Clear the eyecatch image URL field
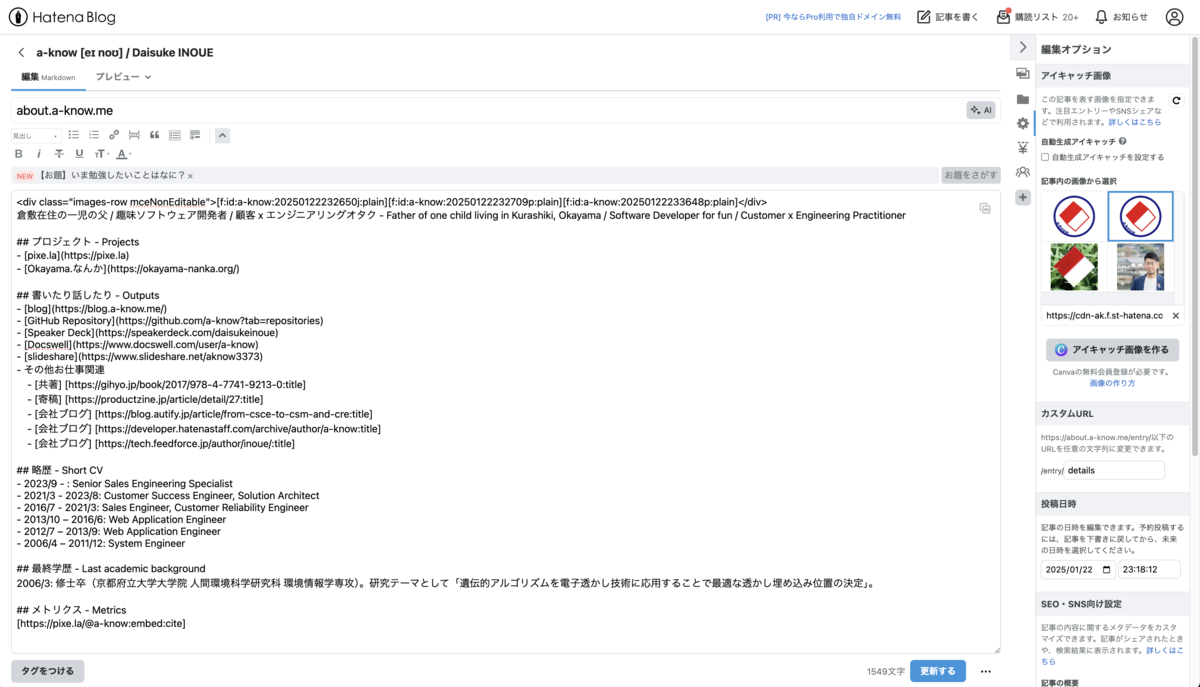1200x687 pixels. (1175, 315)
